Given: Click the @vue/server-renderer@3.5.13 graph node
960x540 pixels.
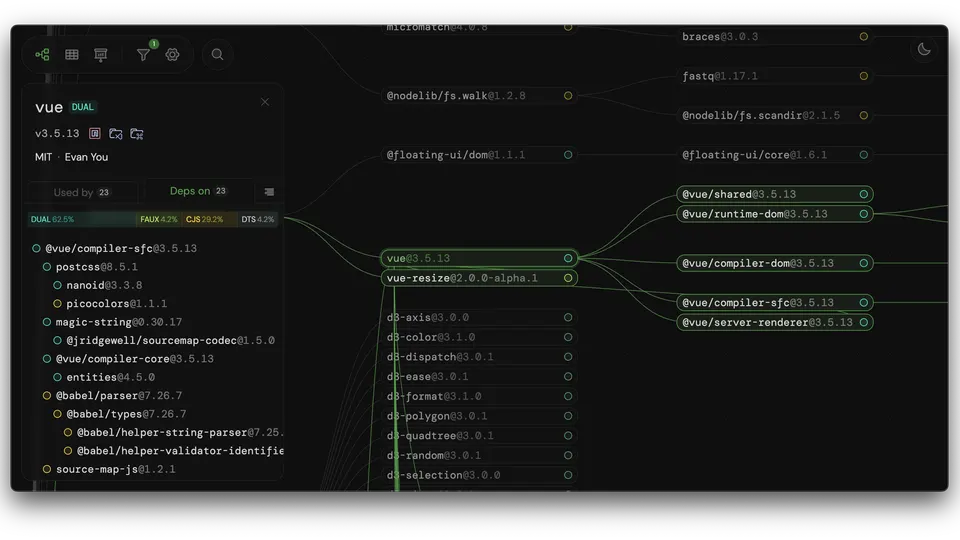Looking at the screenshot, I should (774, 322).
